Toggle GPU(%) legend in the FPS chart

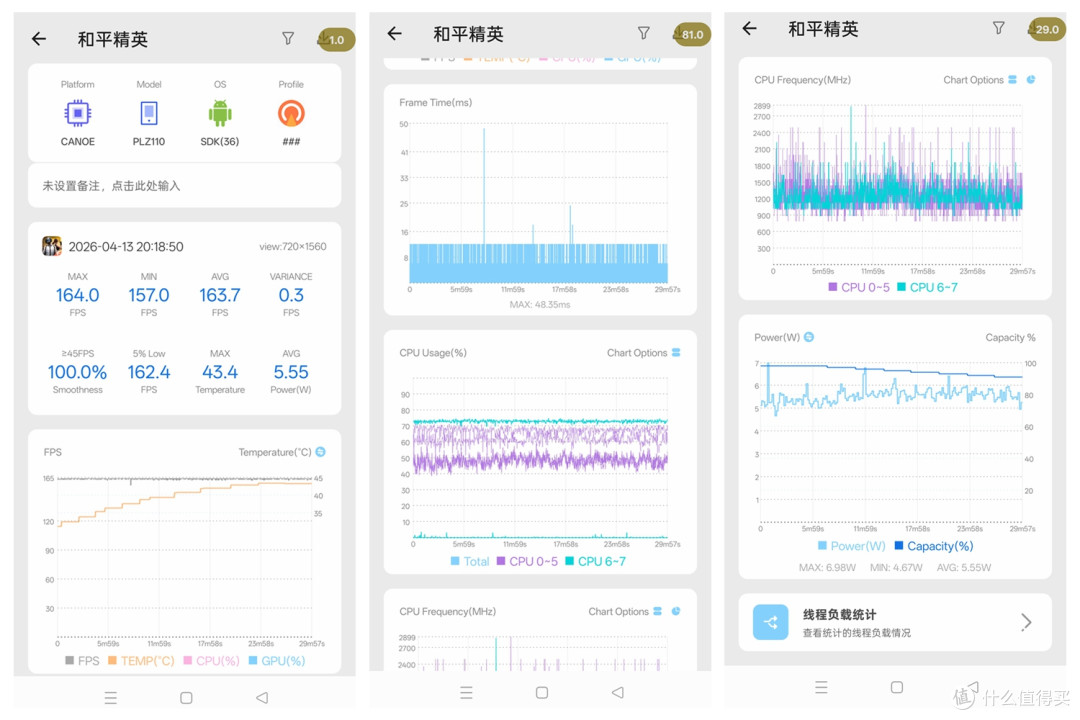pos(276,661)
